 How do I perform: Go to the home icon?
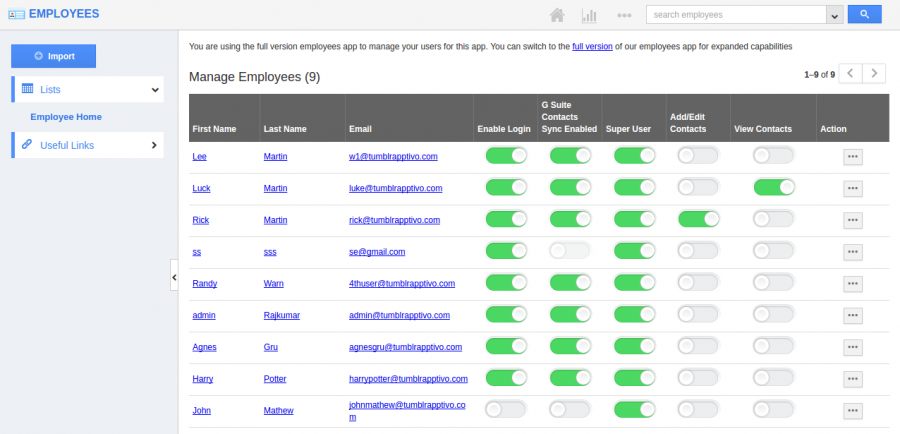click(557, 15)
